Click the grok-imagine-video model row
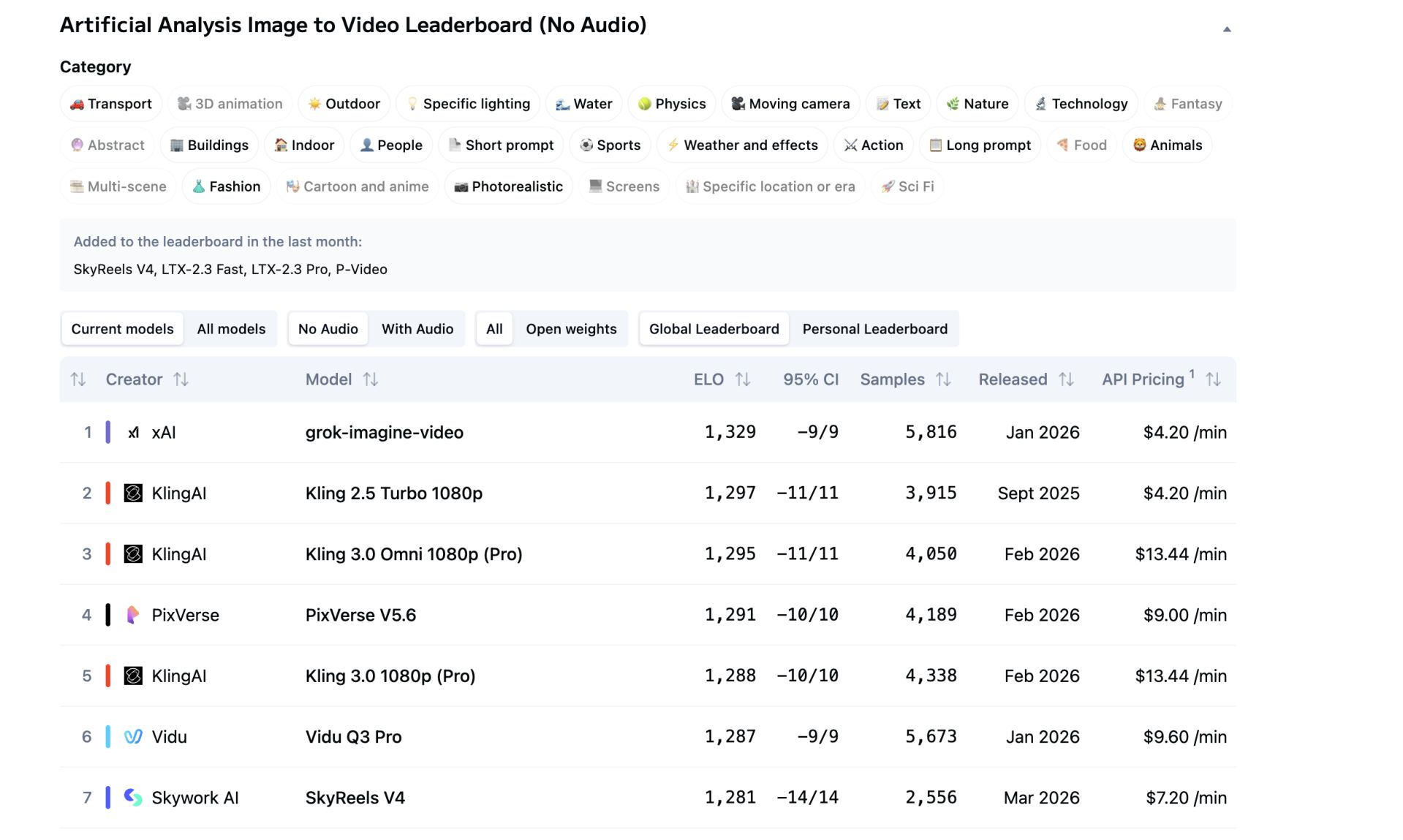The image size is (1403, 840). pyautogui.click(x=384, y=433)
